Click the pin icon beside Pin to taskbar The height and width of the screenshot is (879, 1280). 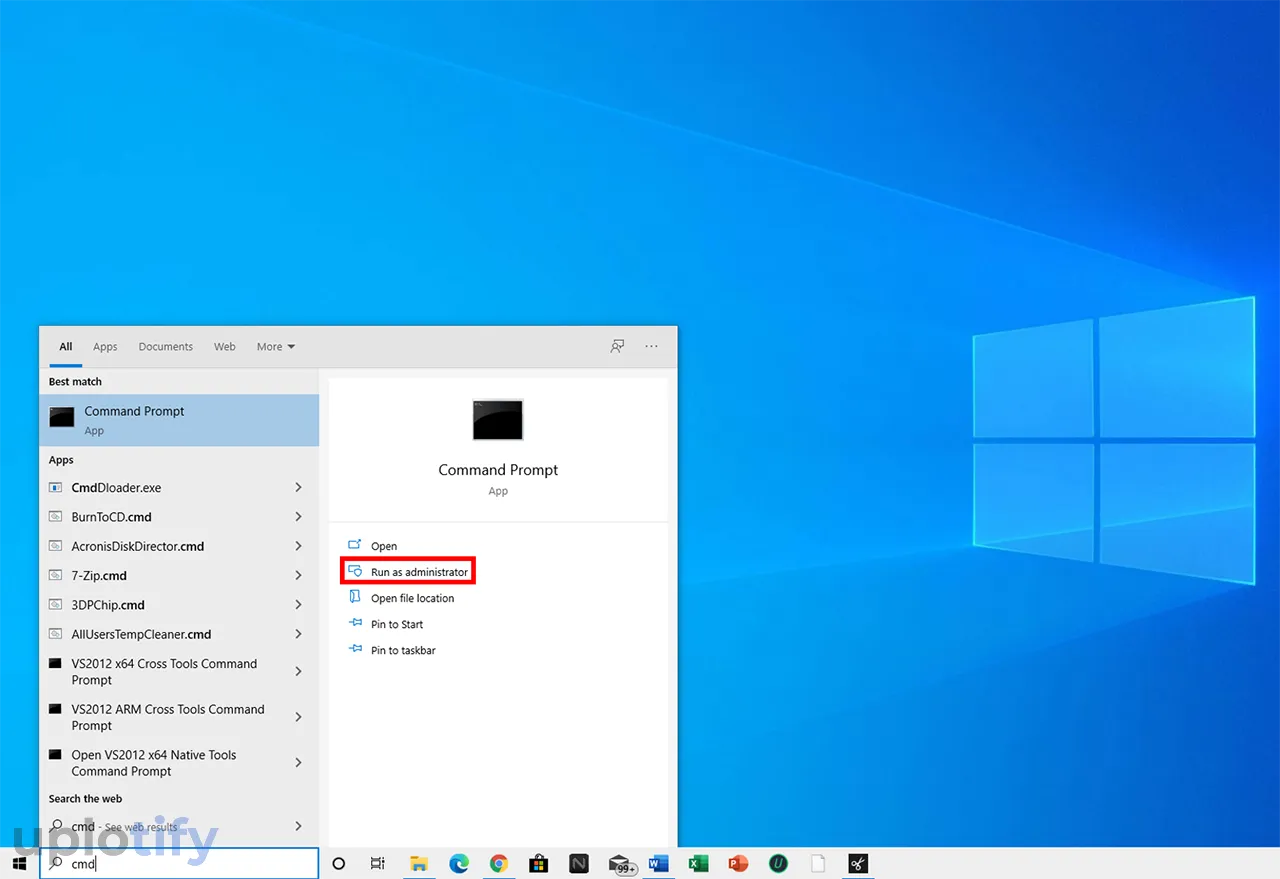click(x=355, y=649)
